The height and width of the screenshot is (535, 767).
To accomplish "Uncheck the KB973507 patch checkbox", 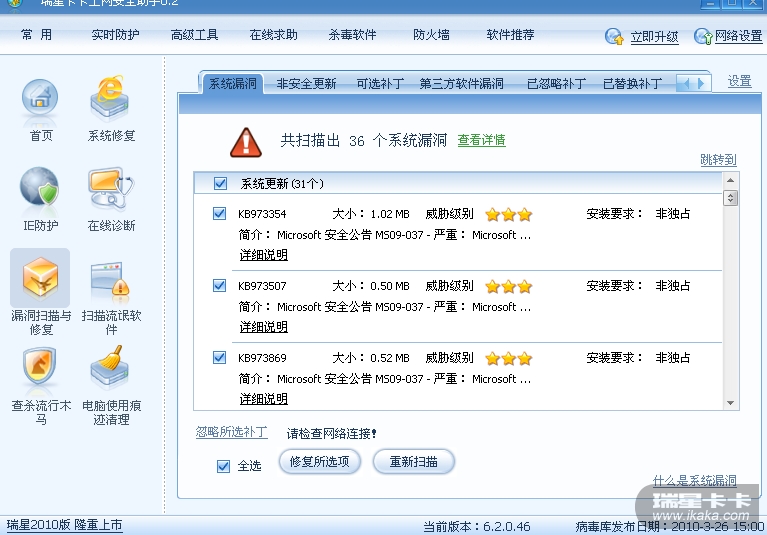I will (x=220, y=285).
